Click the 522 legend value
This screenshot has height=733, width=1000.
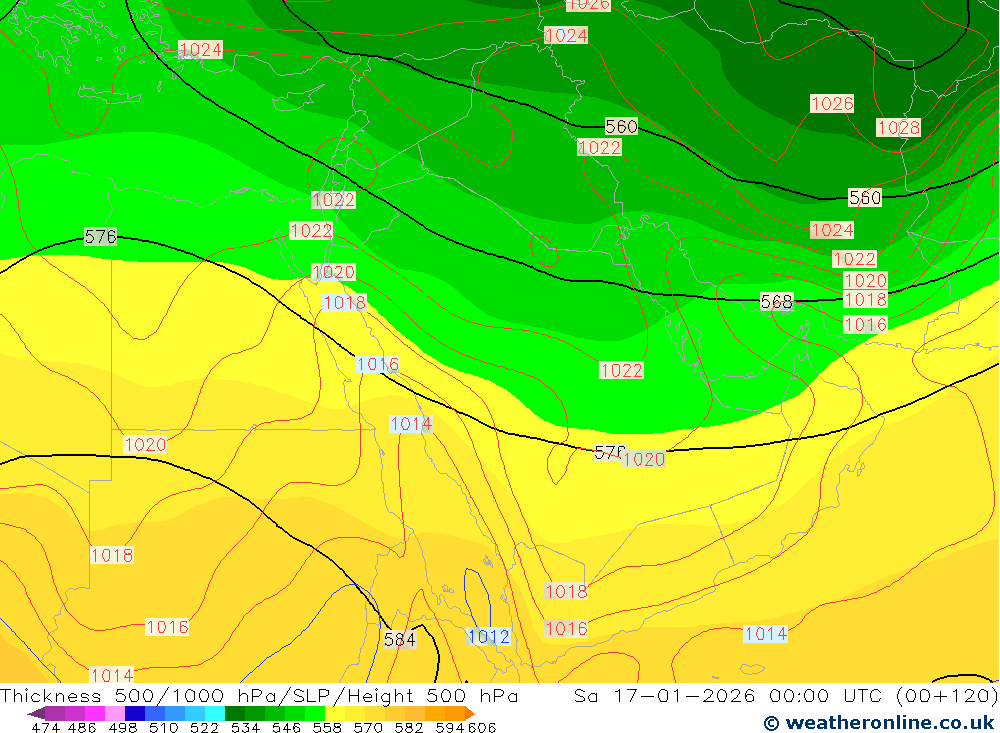[204, 727]
